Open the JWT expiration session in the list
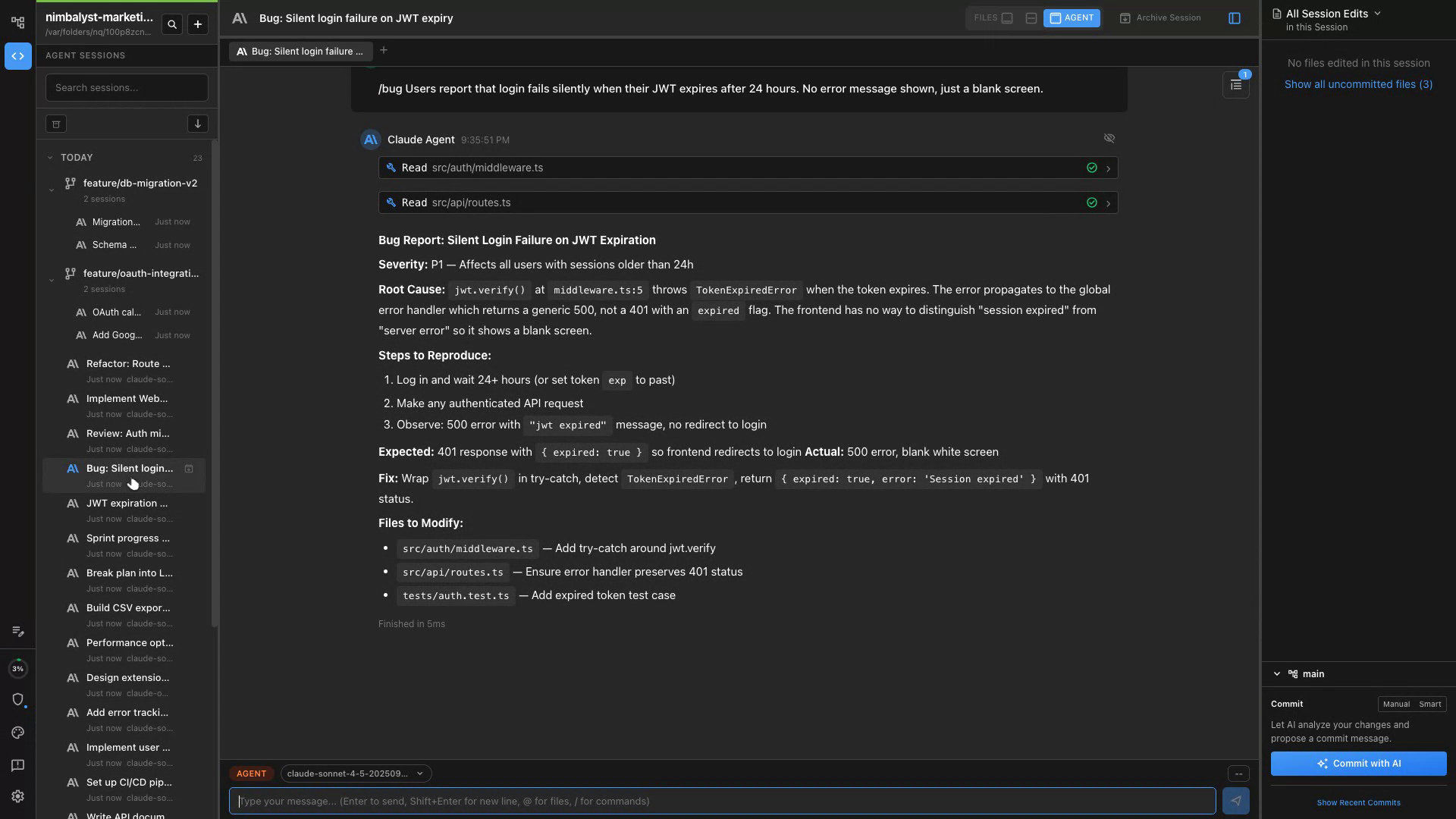Viewport: 1456px width, 819px height. [127, 504]
